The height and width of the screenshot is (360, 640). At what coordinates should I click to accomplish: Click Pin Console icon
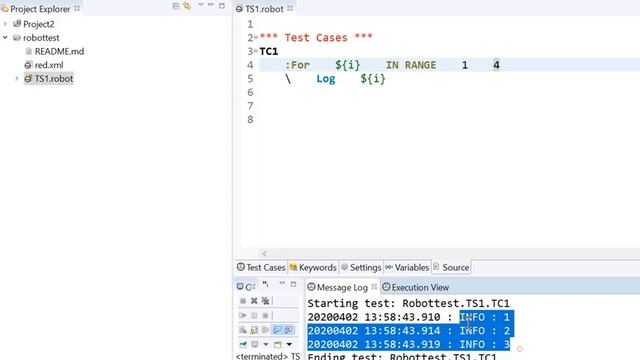click(243, 344)
